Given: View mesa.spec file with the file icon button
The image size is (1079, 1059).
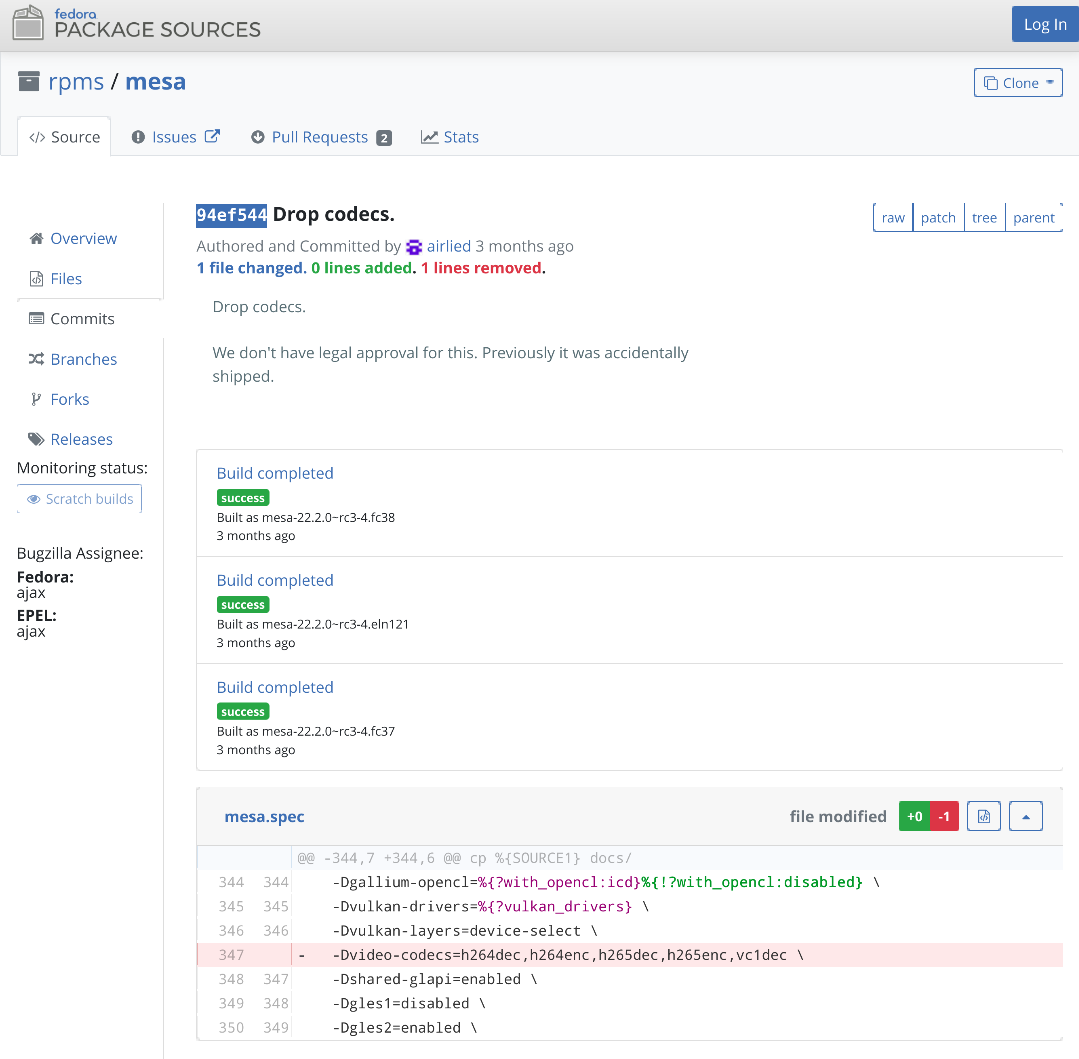Looking at the screenshot, I should [x=983, y=817].
